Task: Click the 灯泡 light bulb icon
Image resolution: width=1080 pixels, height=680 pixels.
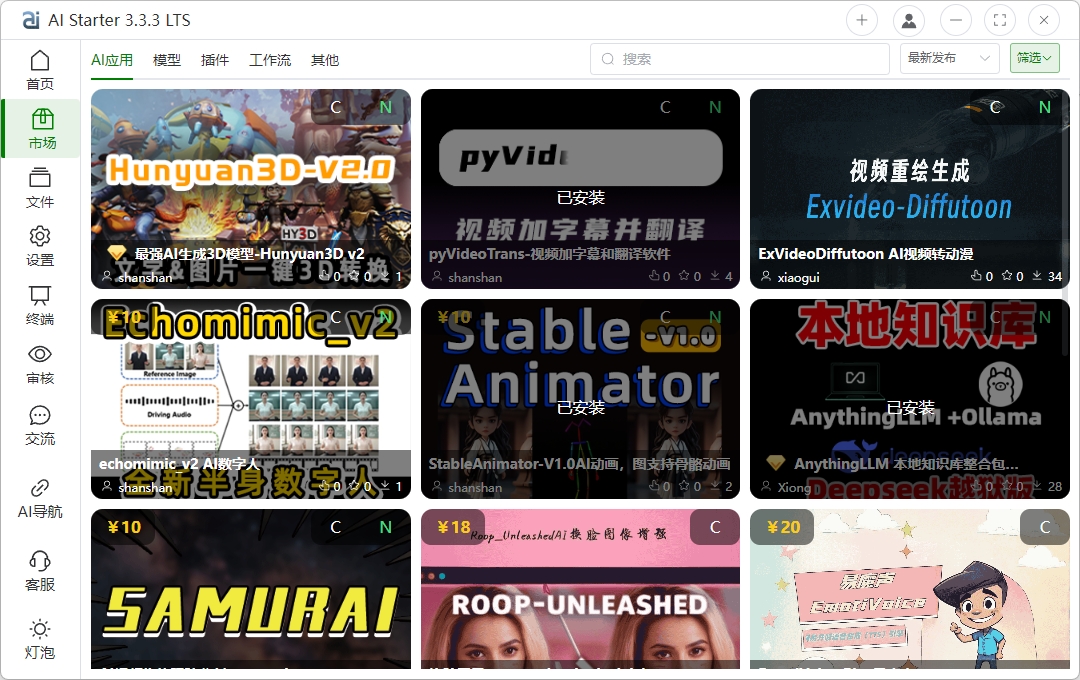Action: coord(40,629)
